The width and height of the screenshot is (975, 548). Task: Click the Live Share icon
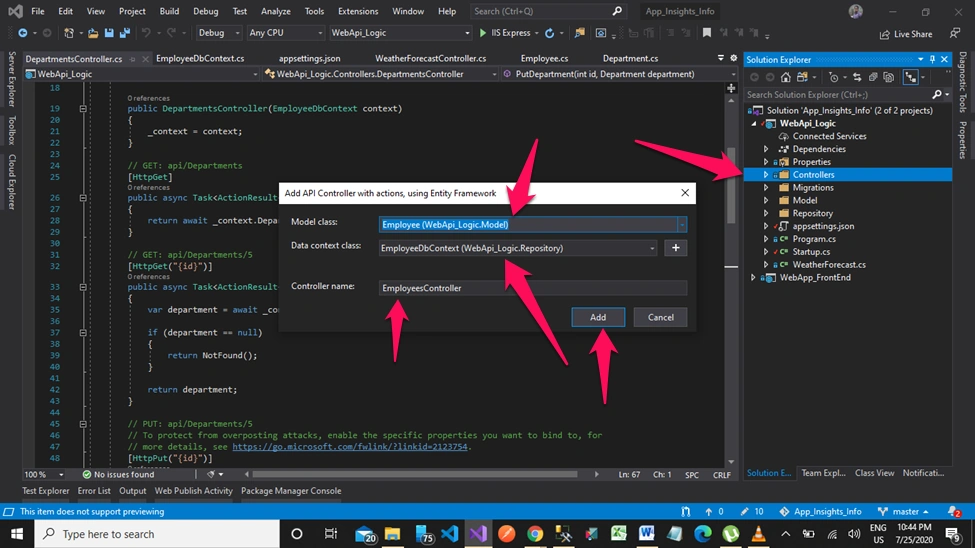click(x=884, y=34)
